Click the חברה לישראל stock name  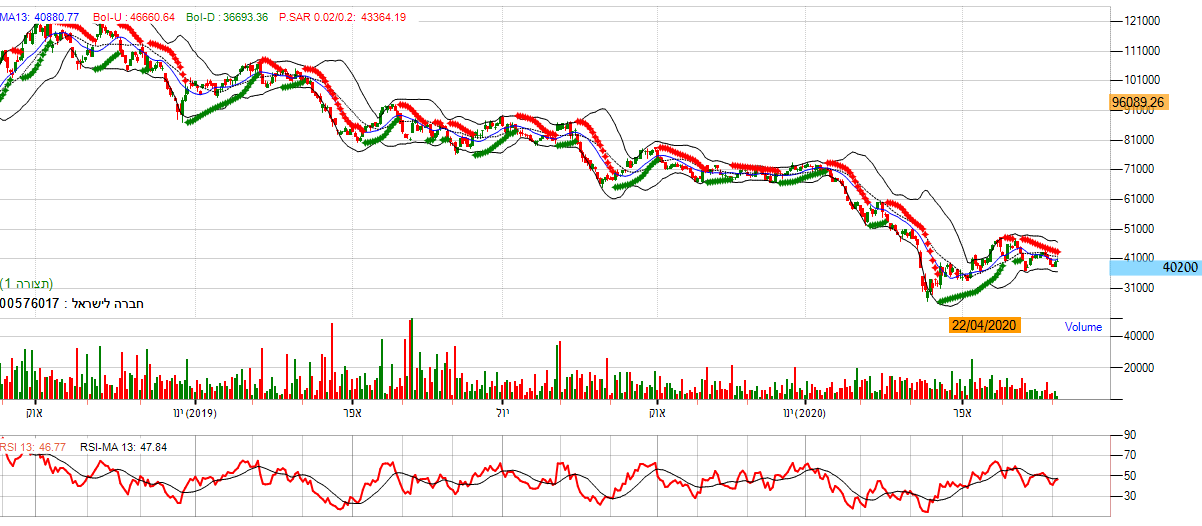tap(105, 302)
